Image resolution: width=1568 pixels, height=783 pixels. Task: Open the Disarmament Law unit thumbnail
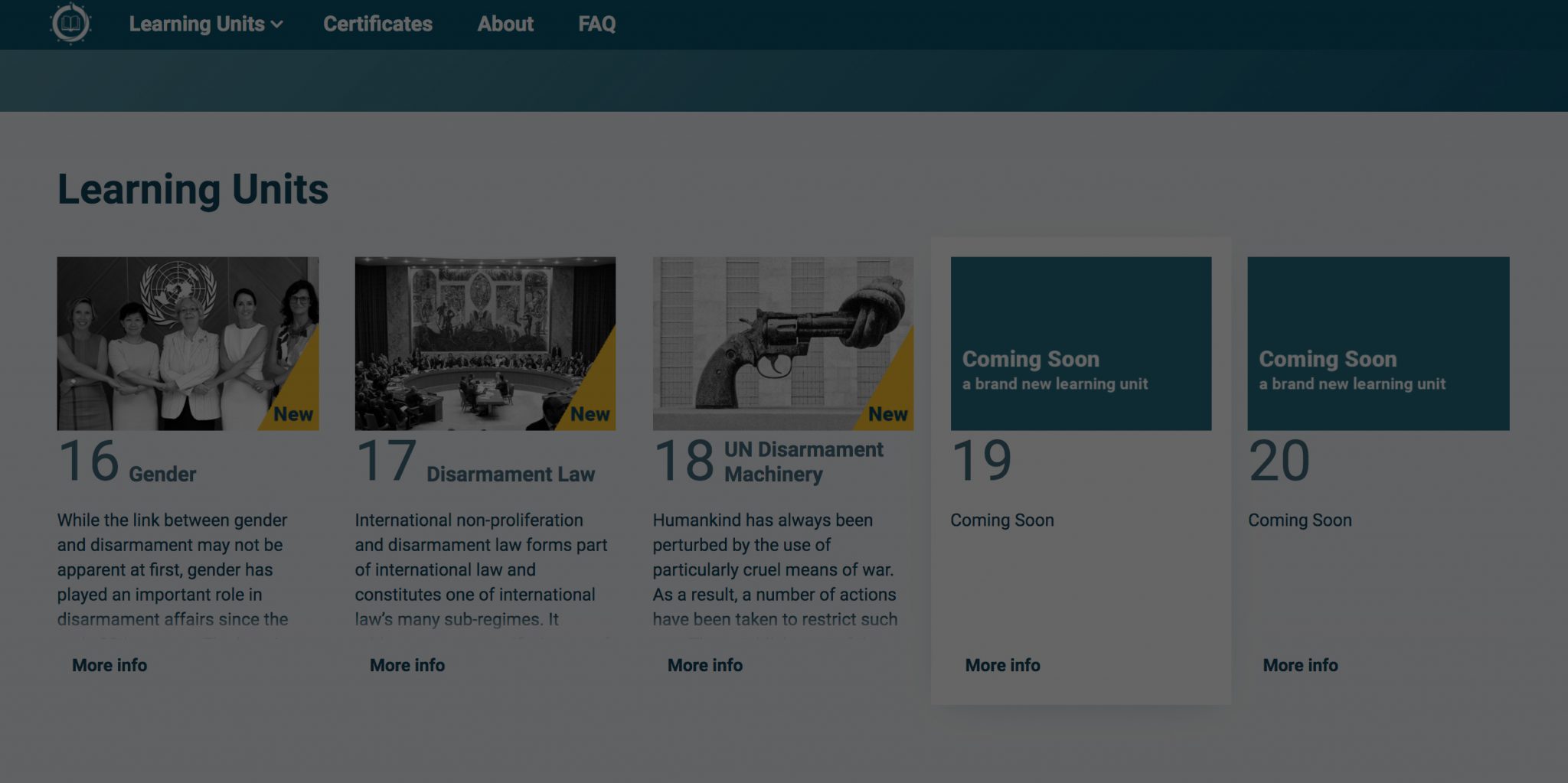pos(485,343)
